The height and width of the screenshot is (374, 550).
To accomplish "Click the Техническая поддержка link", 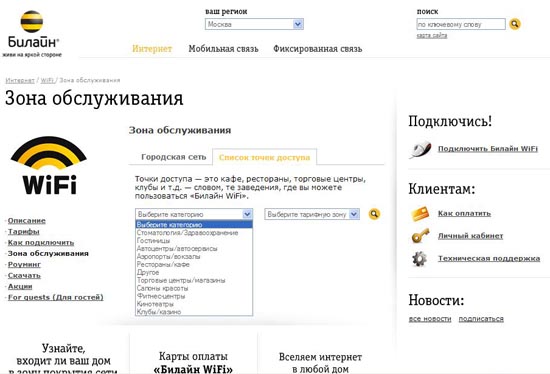I will [x=489, y=259].
